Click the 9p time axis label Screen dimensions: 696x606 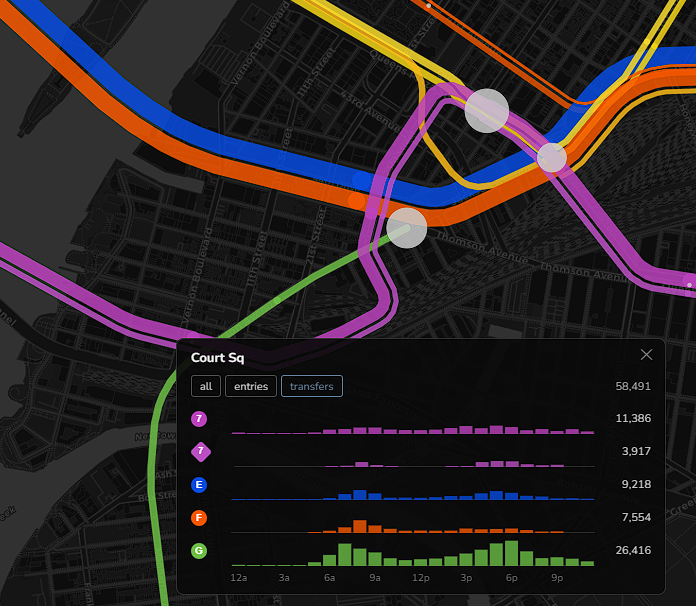click(x=557, y=578)
